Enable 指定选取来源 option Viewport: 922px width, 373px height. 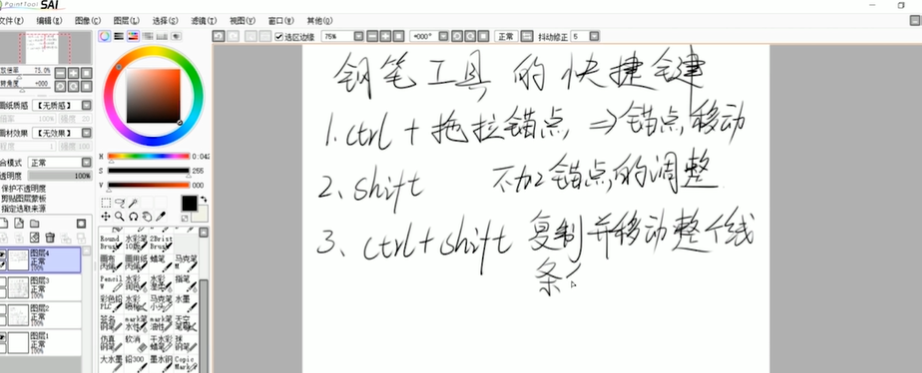[x=24, y=208]
